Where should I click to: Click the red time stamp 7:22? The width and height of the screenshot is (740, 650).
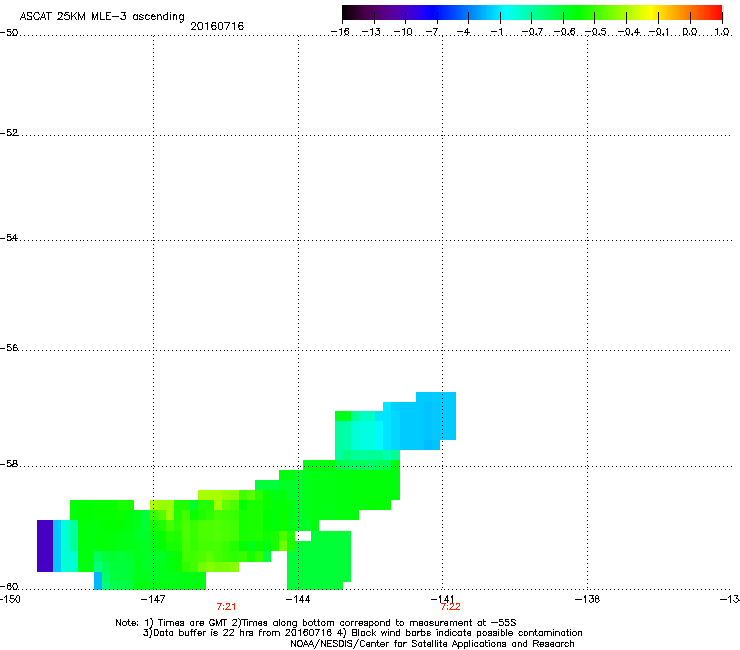[x=450, y=607]
